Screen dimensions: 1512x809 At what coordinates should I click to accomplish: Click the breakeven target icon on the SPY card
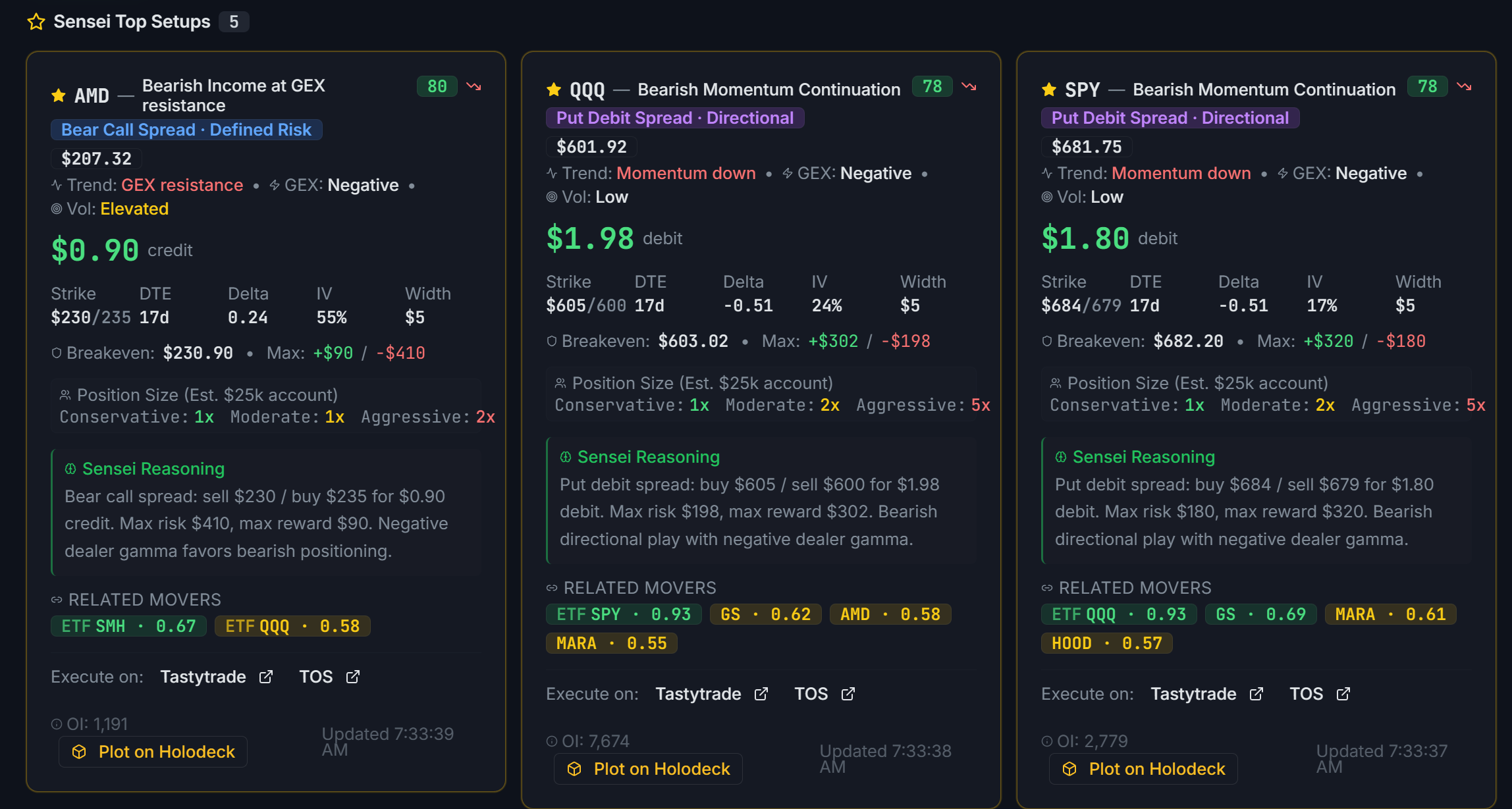1047,341
